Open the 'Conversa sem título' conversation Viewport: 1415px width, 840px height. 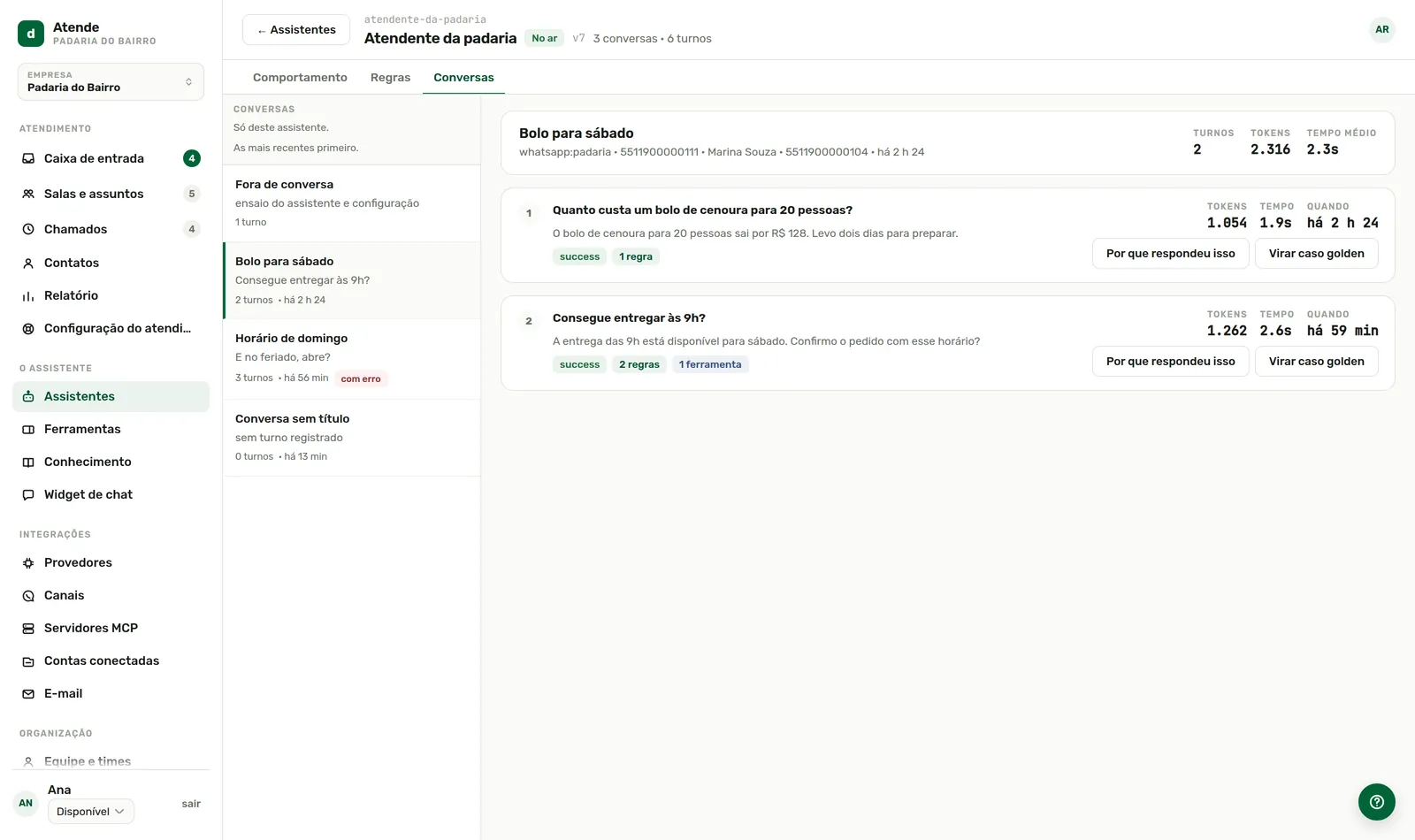point(352,438)
